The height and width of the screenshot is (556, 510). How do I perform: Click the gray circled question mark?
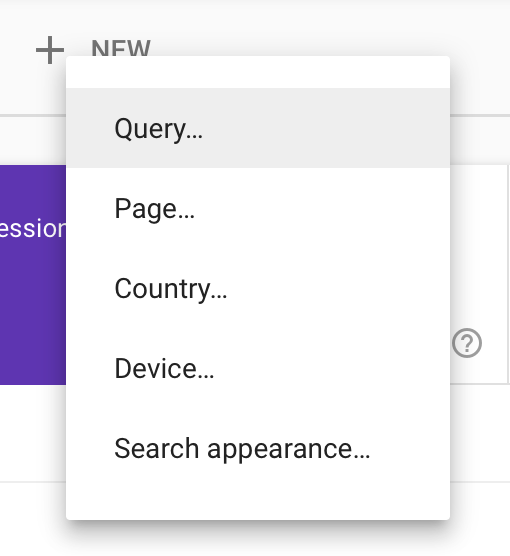(x=467, y=343)
